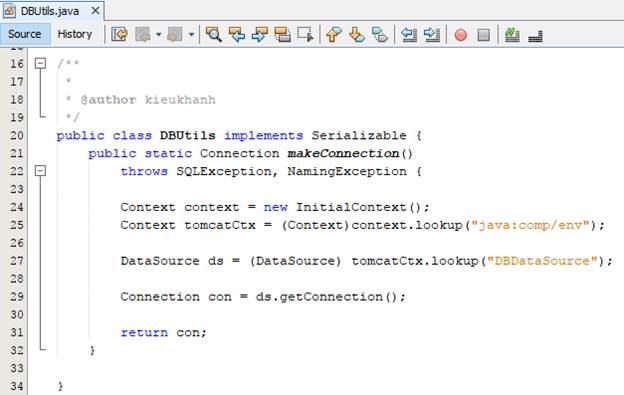
Task: Click the "new" keyword on line 24
Action: (x=275, y=207)
